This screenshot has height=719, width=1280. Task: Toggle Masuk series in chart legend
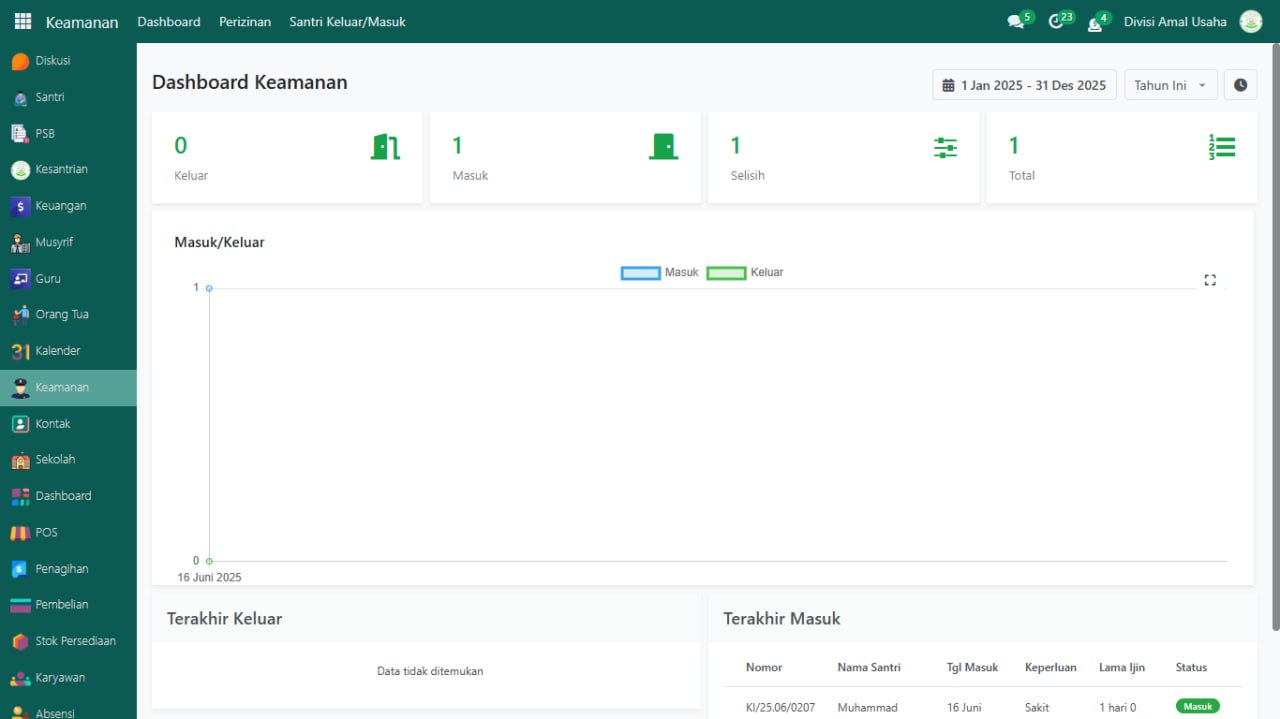coord(660,272)
